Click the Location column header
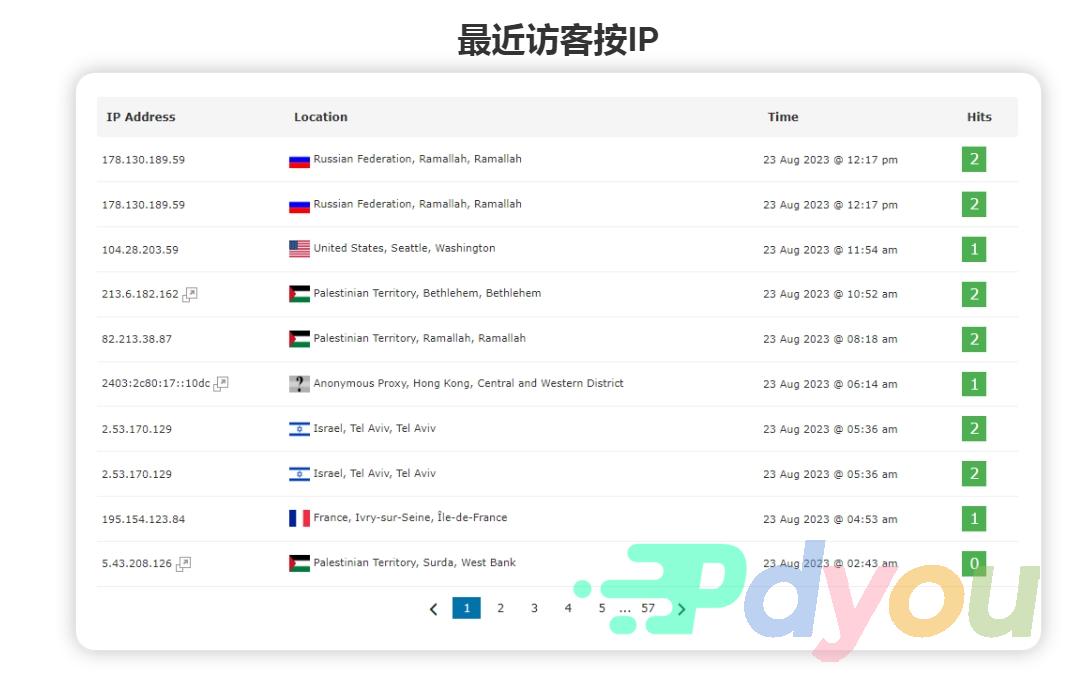 (x=321, y=117)
